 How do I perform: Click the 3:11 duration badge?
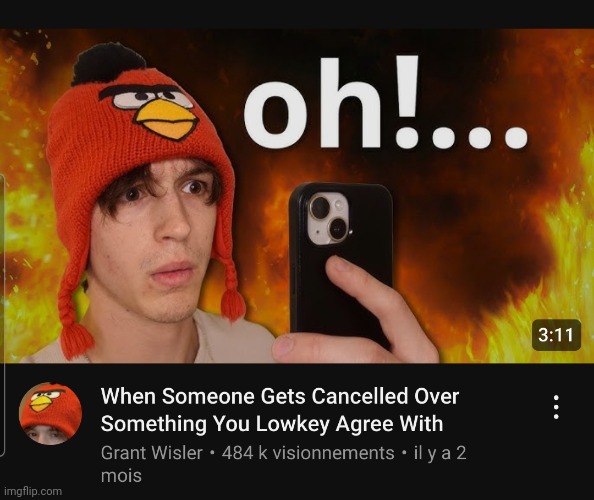pos(556,335)
